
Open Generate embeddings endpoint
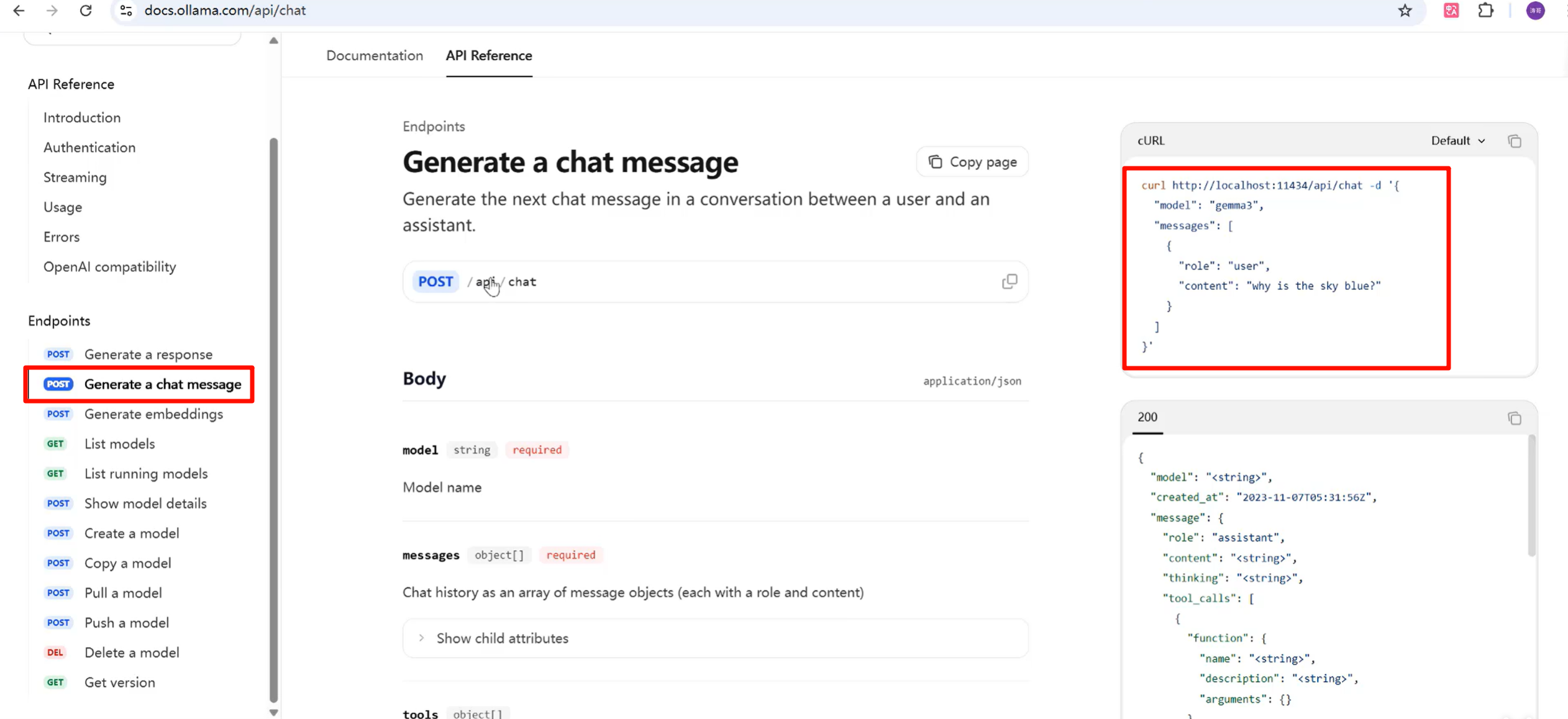[x=153, y=414]
